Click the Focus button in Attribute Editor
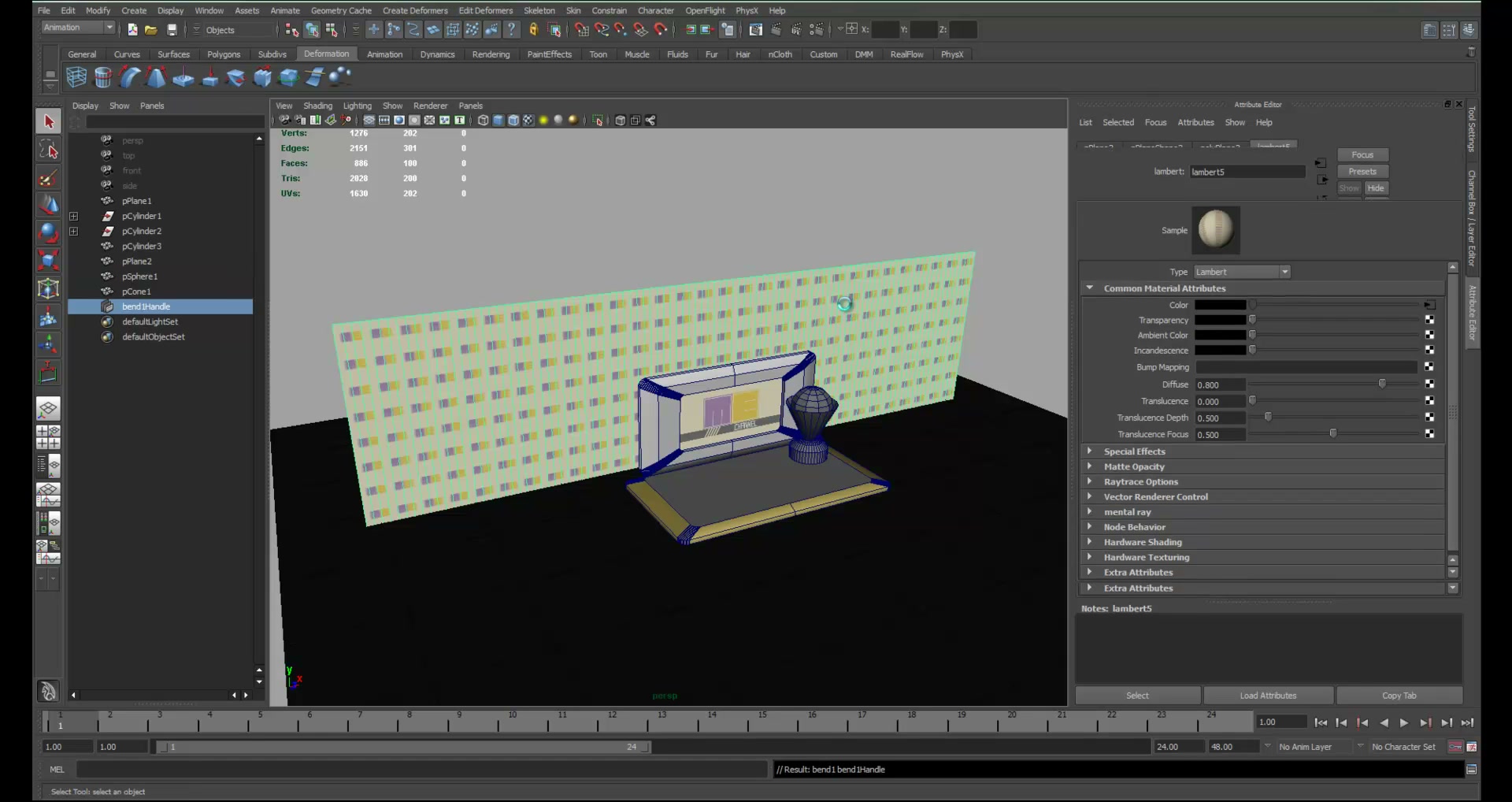The image size is (1512, 802). (1362, 155)
